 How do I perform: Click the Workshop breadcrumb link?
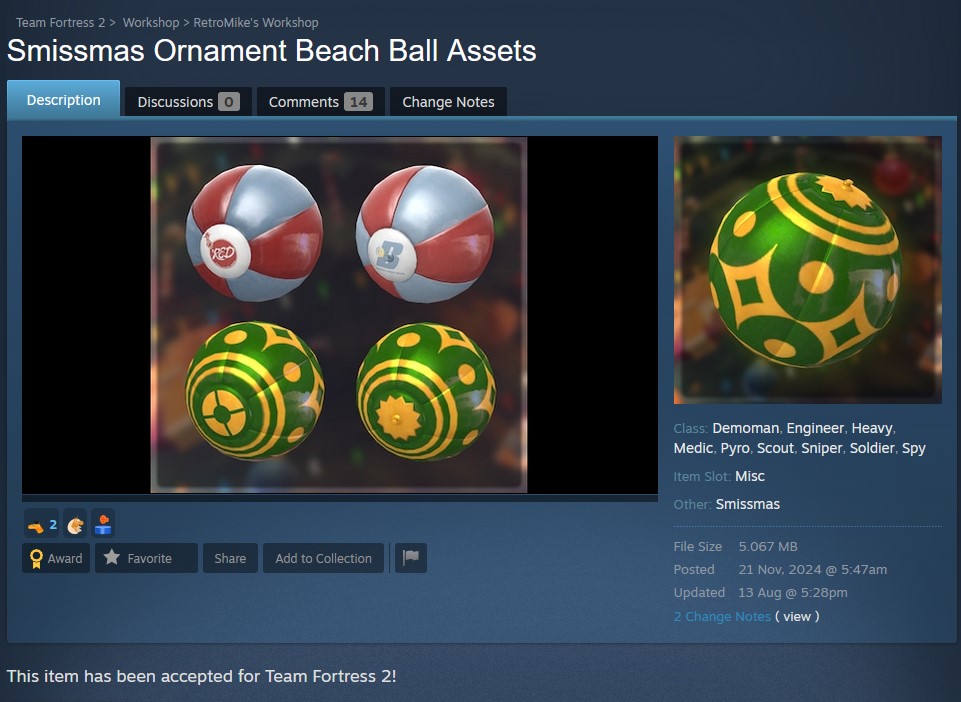[x=151, y=23]
